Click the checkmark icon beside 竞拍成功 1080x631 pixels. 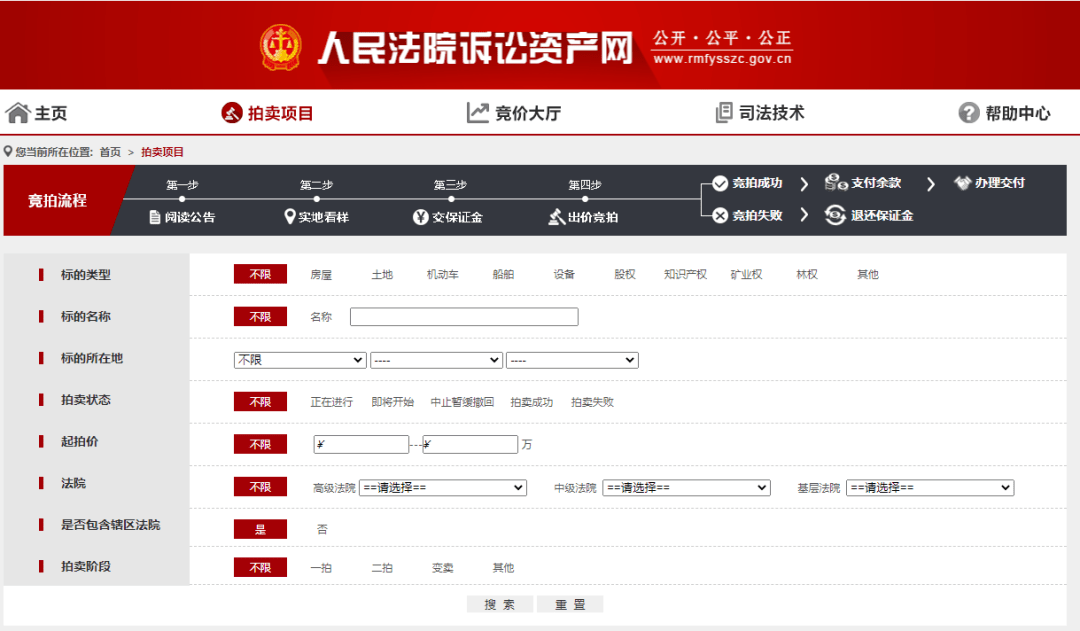point(720,183)
